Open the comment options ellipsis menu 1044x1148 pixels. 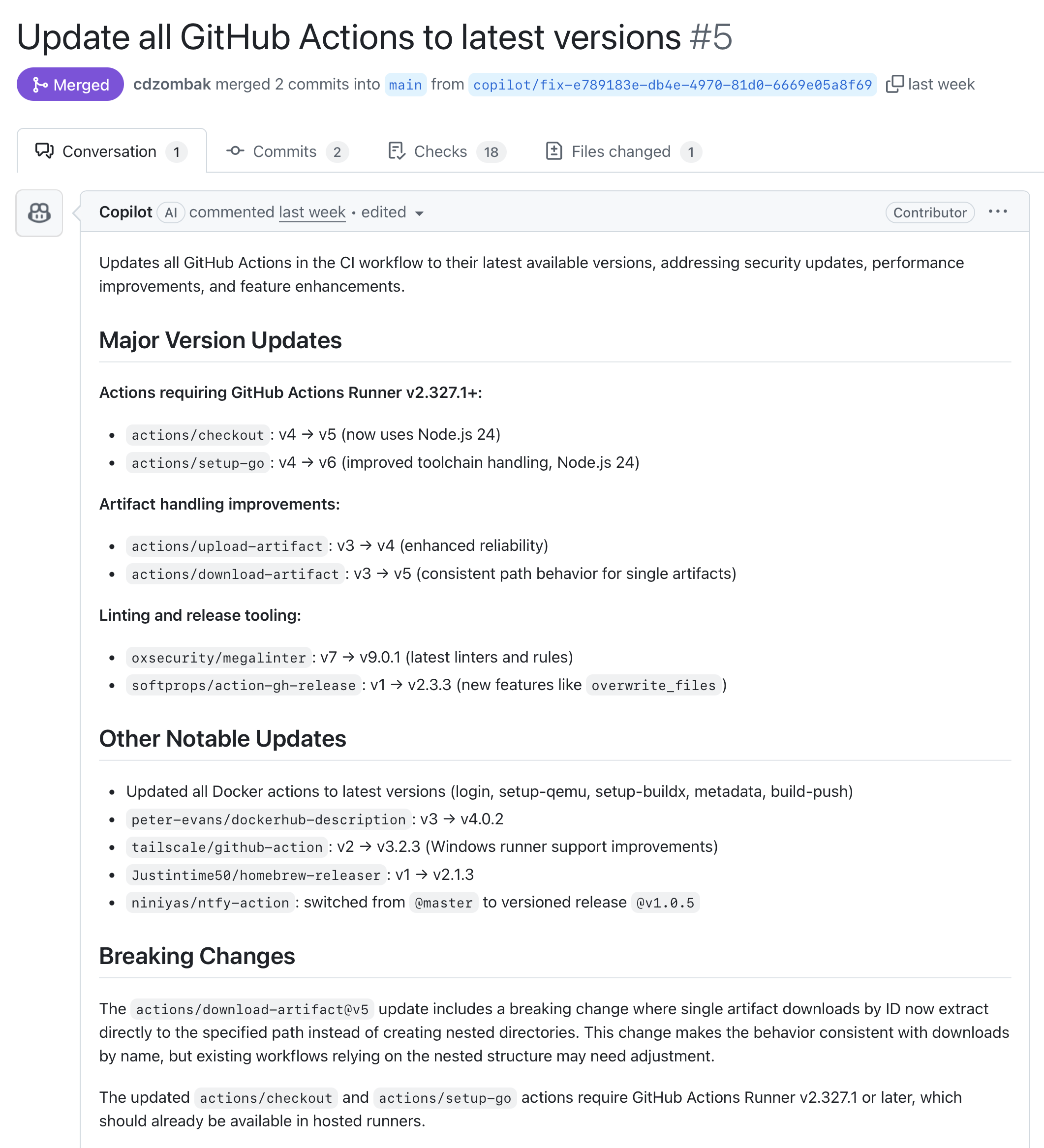[997, 212]
